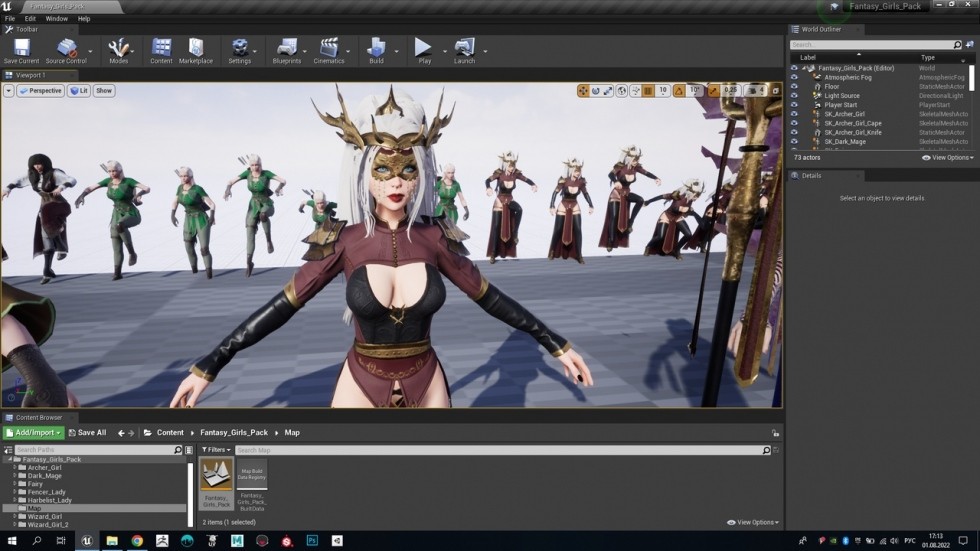The height and width of the screenshot is (551, 980).
Task: Toggle visibility of Light Source
Action: click(x=794, y=96)
